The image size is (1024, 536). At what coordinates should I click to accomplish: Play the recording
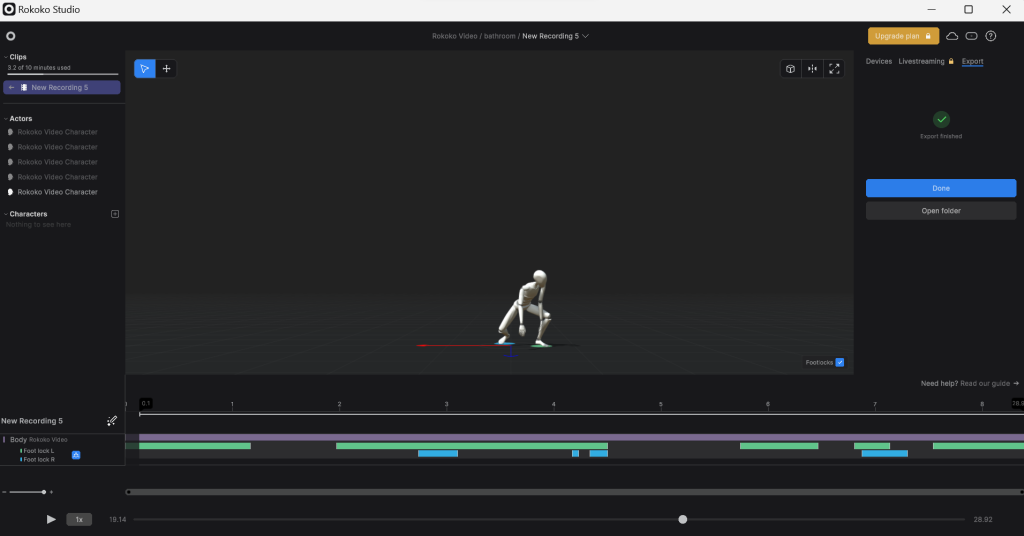51,520
